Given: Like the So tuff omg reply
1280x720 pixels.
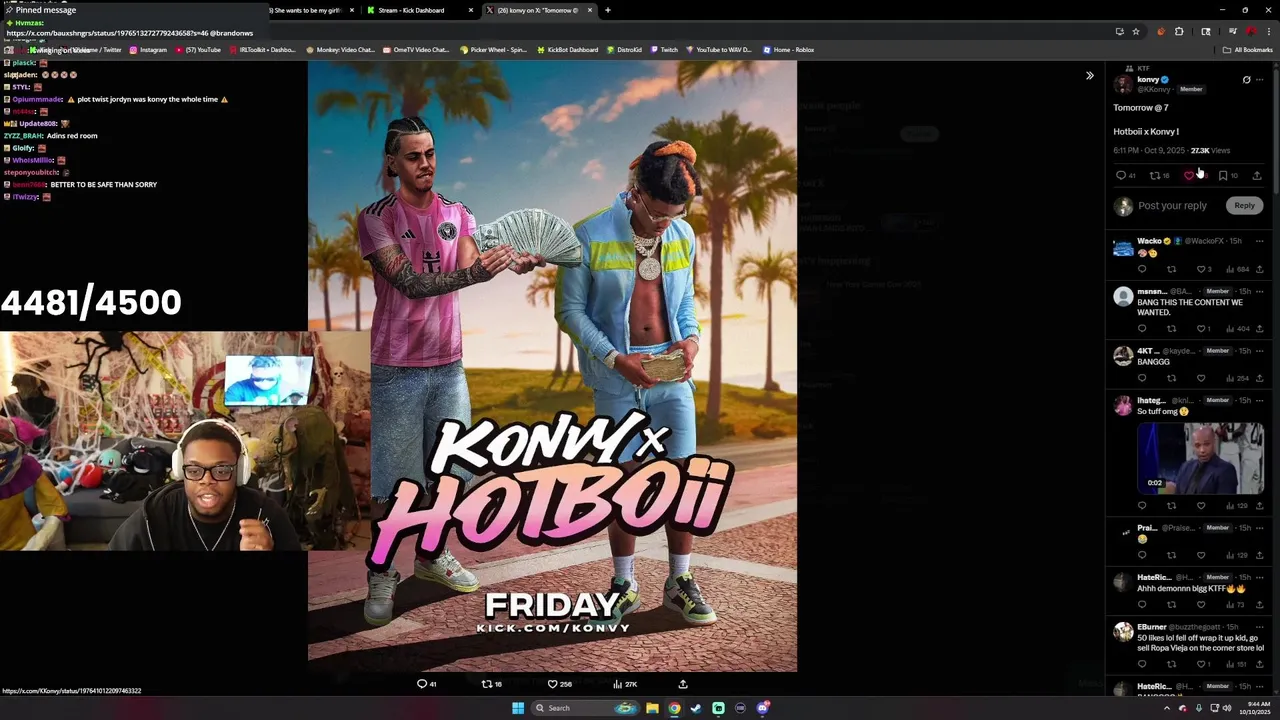Looking at the screenshot, I should click(1201, 505).
